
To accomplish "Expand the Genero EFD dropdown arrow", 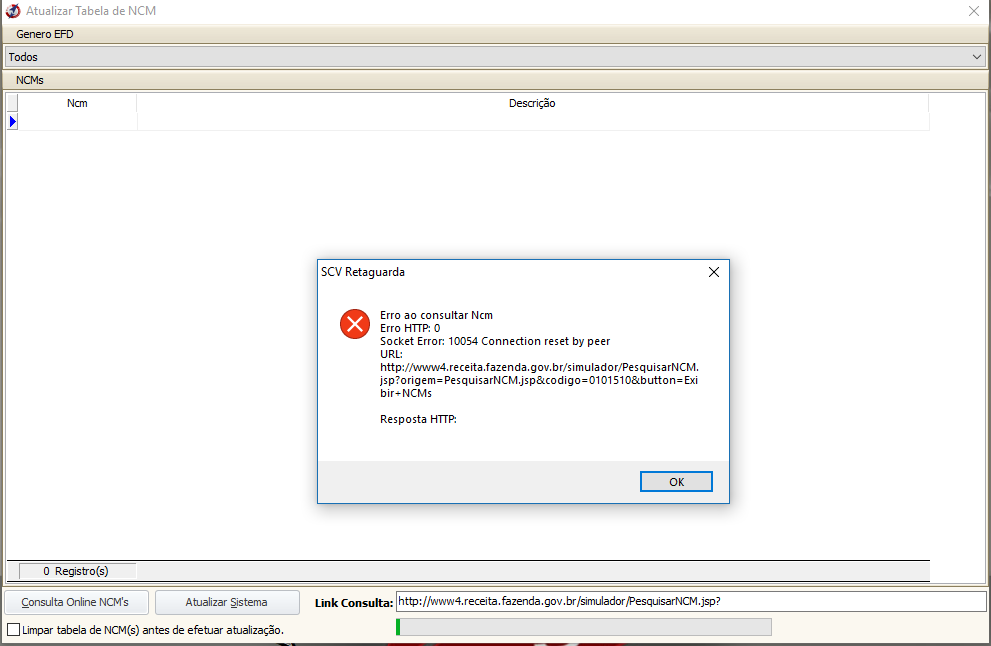I will (x=976, y=57).
